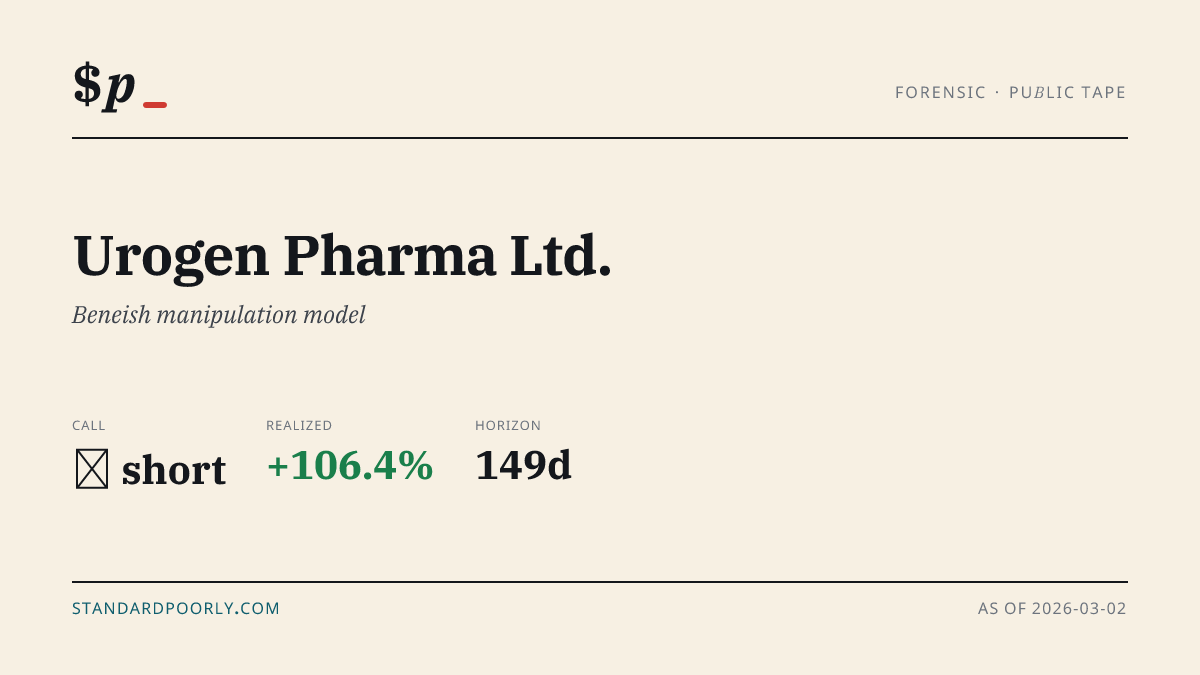
Task: Click the crossed box icon beside short
Action: pyautogui.click(x=92, y=469)
